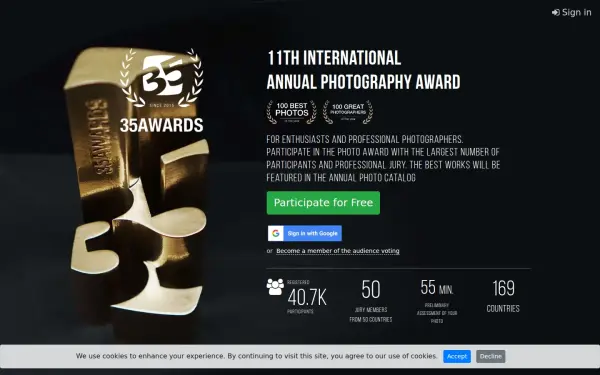Click the 40.7K participants count
This screenshot has height=375, width=600.
(x=307, y=297)
